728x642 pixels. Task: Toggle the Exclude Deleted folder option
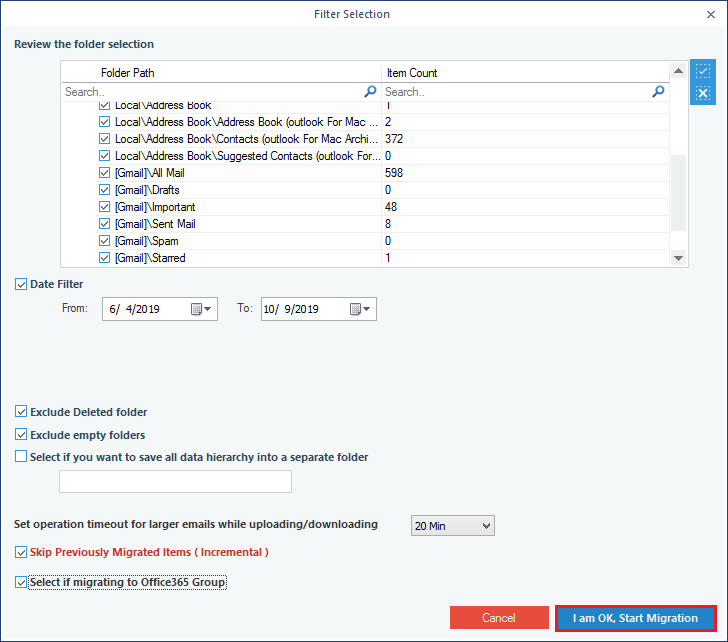(x=22, y=412)
